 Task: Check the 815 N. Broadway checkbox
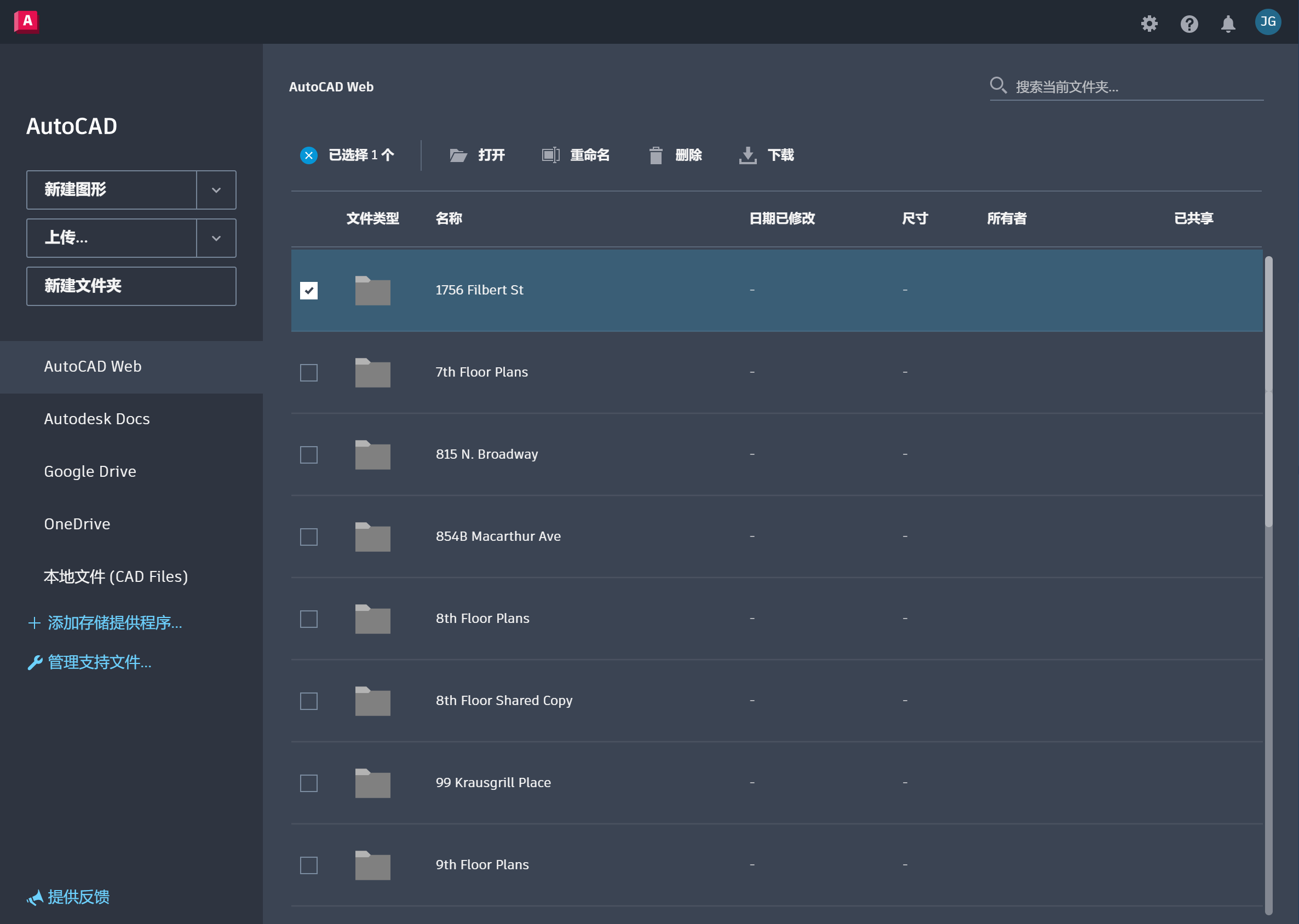click(x=308, y=454)
